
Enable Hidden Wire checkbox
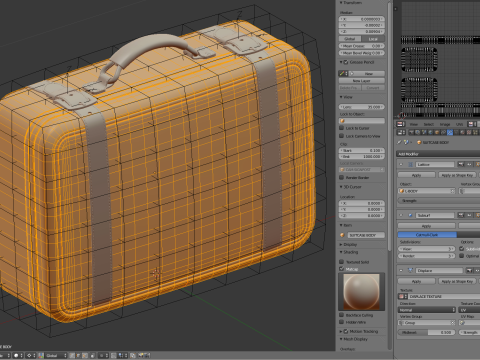(341, 322)
